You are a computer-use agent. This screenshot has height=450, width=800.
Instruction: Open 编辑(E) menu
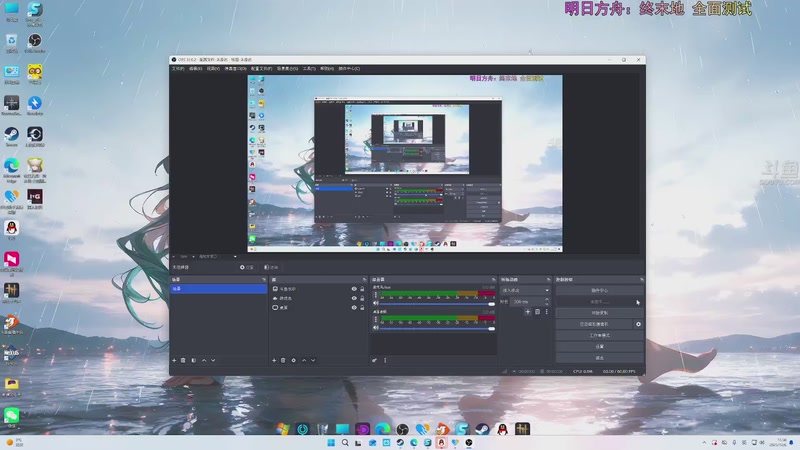click(x=195, y=68)
